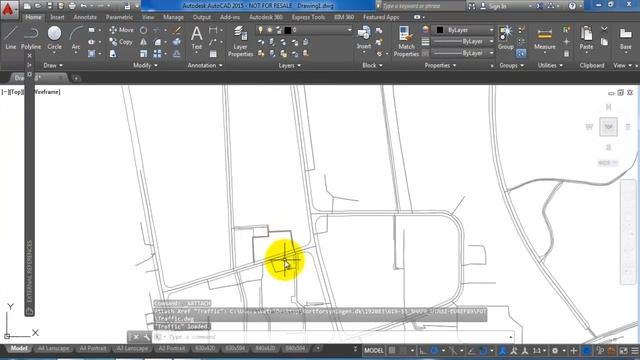Image resolution: width=640 pixels, height=360 pixels.
Task: Toggle layer freeze sun icon
Action: tap(269, 30)
